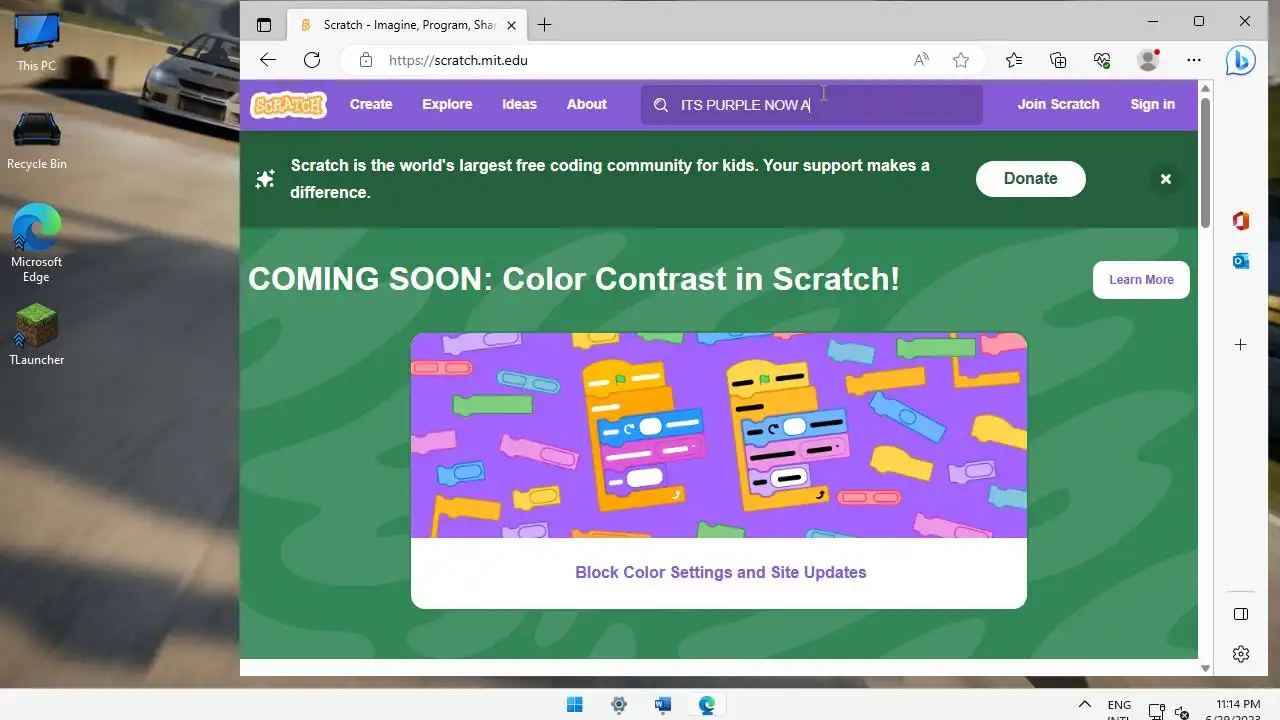Open Outlook in Edge sidebar
The height and width of the screenshot is (720, 1280).
point(1241,261)
